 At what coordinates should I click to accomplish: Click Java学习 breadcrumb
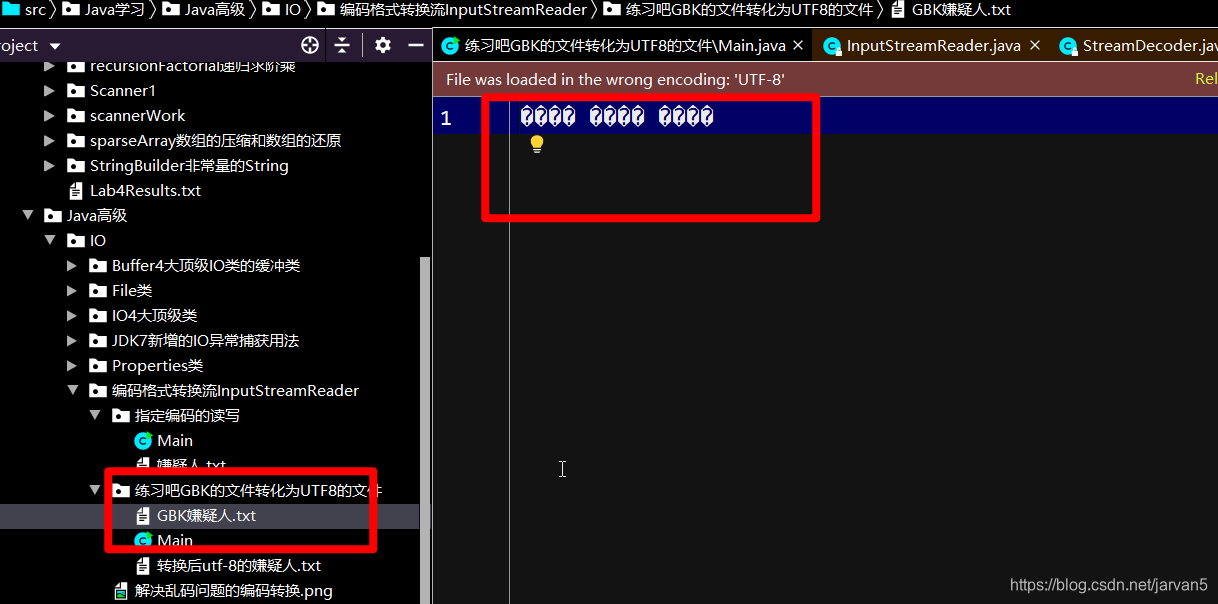115,10
